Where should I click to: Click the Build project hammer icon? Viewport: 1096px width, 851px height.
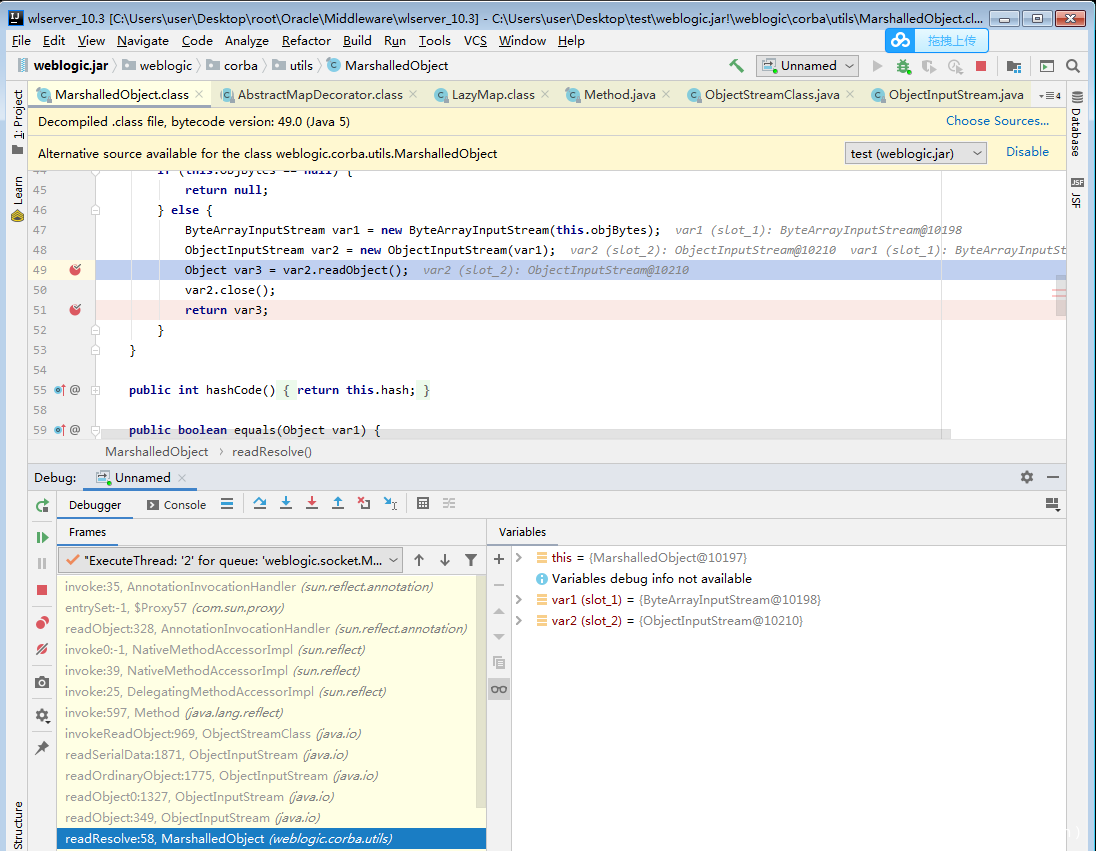tap(736, 66)
